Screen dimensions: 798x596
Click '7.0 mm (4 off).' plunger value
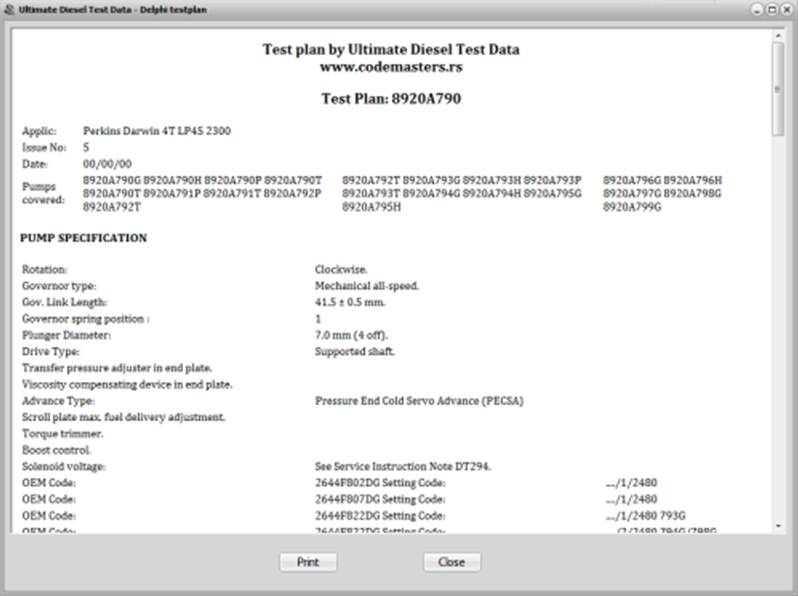tap(351, 335)
